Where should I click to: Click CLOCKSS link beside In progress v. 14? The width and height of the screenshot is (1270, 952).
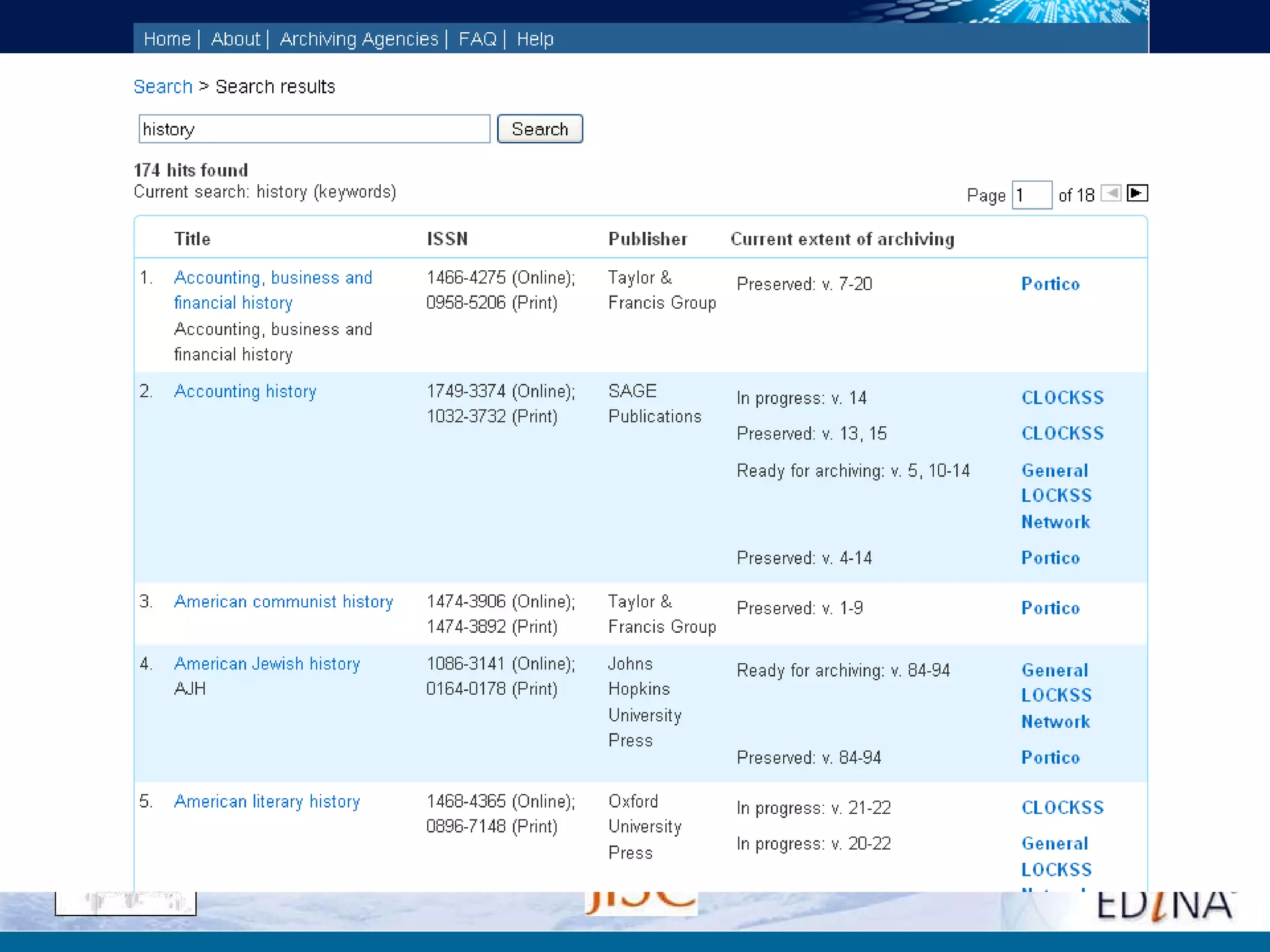point(1062,397)
